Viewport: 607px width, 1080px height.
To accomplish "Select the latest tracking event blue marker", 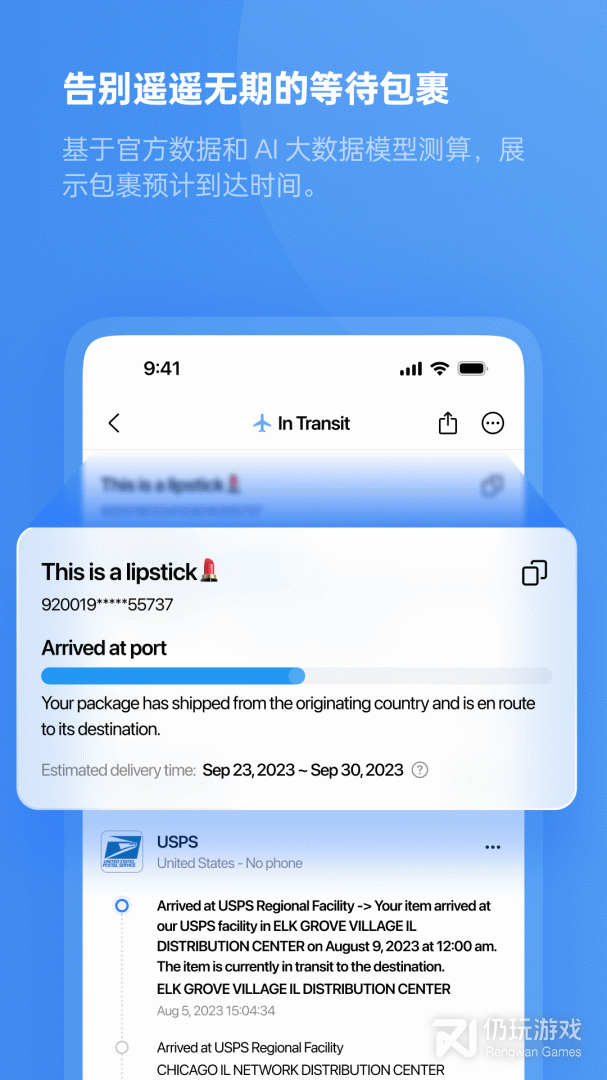I will 122,905.
